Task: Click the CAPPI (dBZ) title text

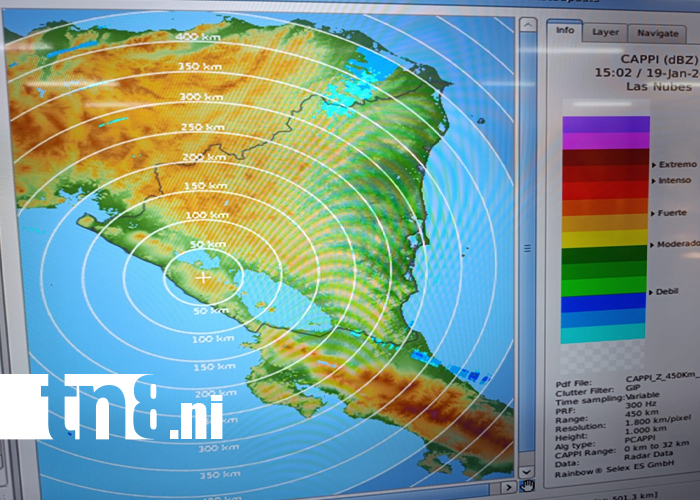Action: [x=659, y=59]
